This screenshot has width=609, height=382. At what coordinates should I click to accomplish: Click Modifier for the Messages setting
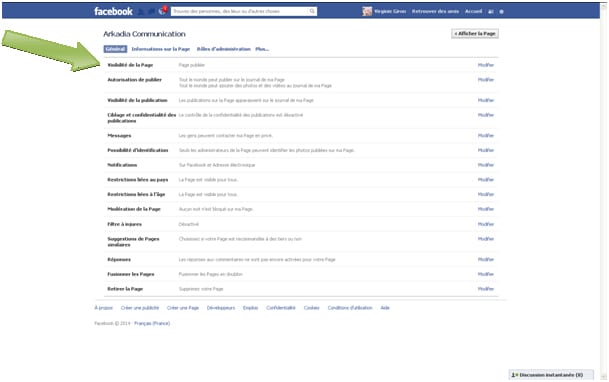[486, 135]
